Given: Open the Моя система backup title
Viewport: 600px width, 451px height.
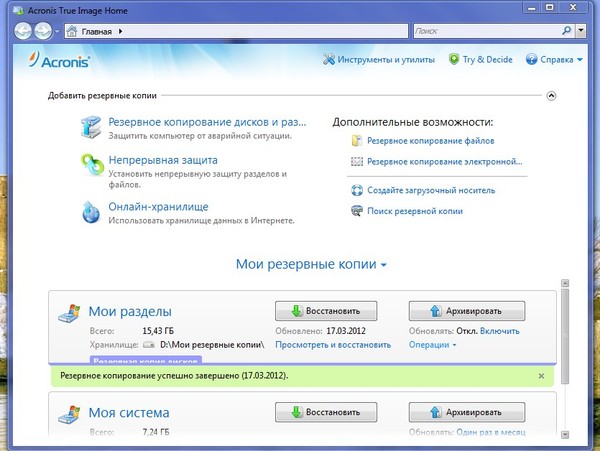Looking at the screenshot, I should (129, 412).
